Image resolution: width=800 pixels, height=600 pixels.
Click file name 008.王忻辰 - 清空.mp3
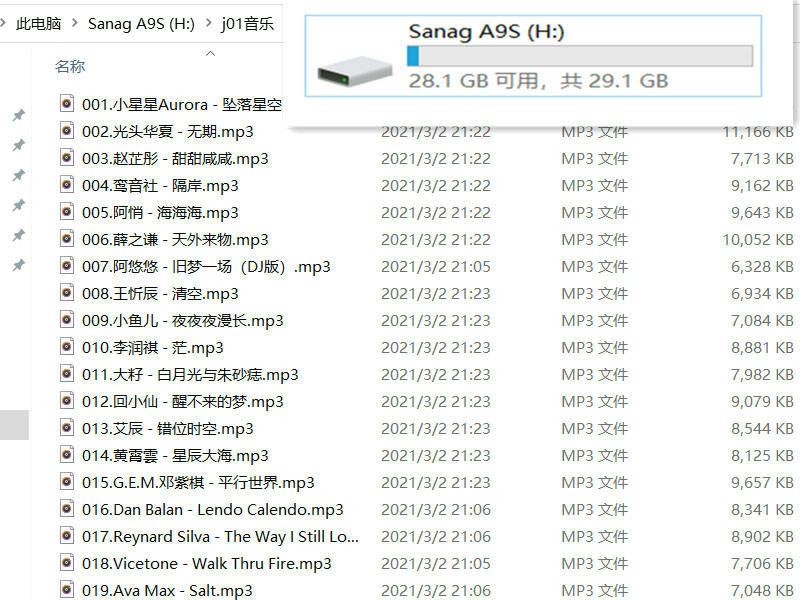[x=160, y=294]
